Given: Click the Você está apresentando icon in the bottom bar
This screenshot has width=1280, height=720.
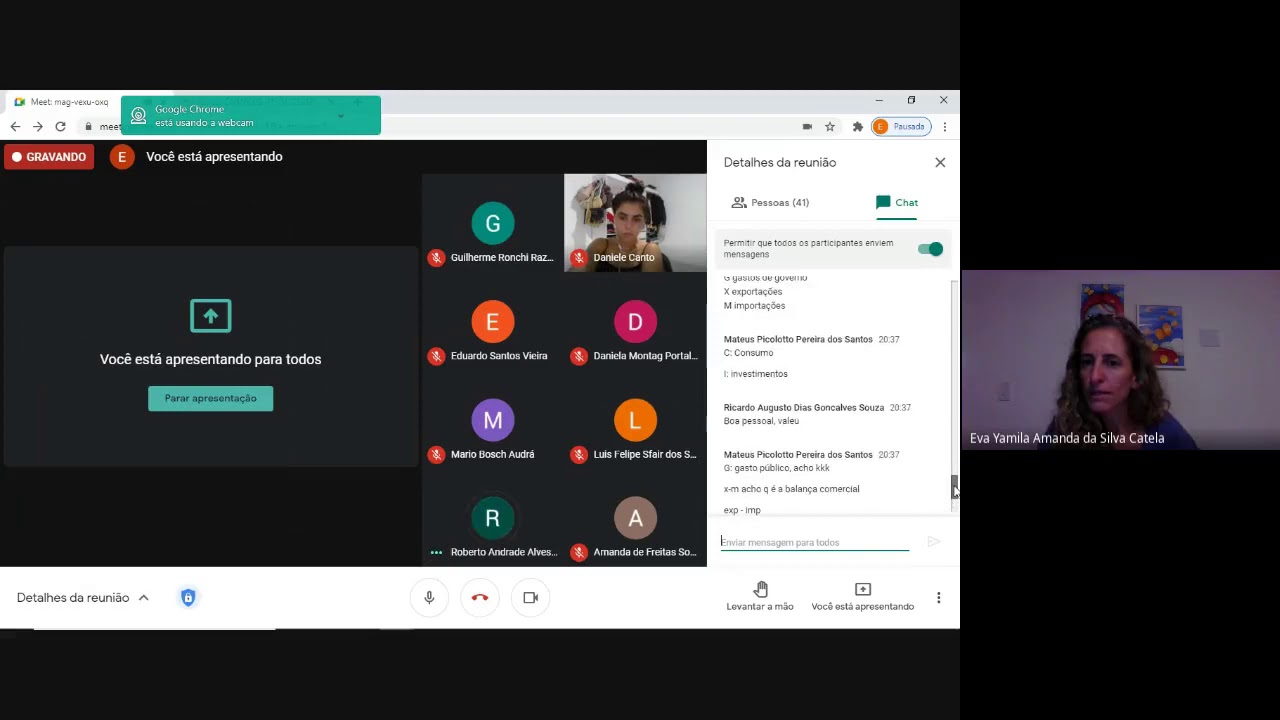Looking at the screenshot, I should [863, 589].
